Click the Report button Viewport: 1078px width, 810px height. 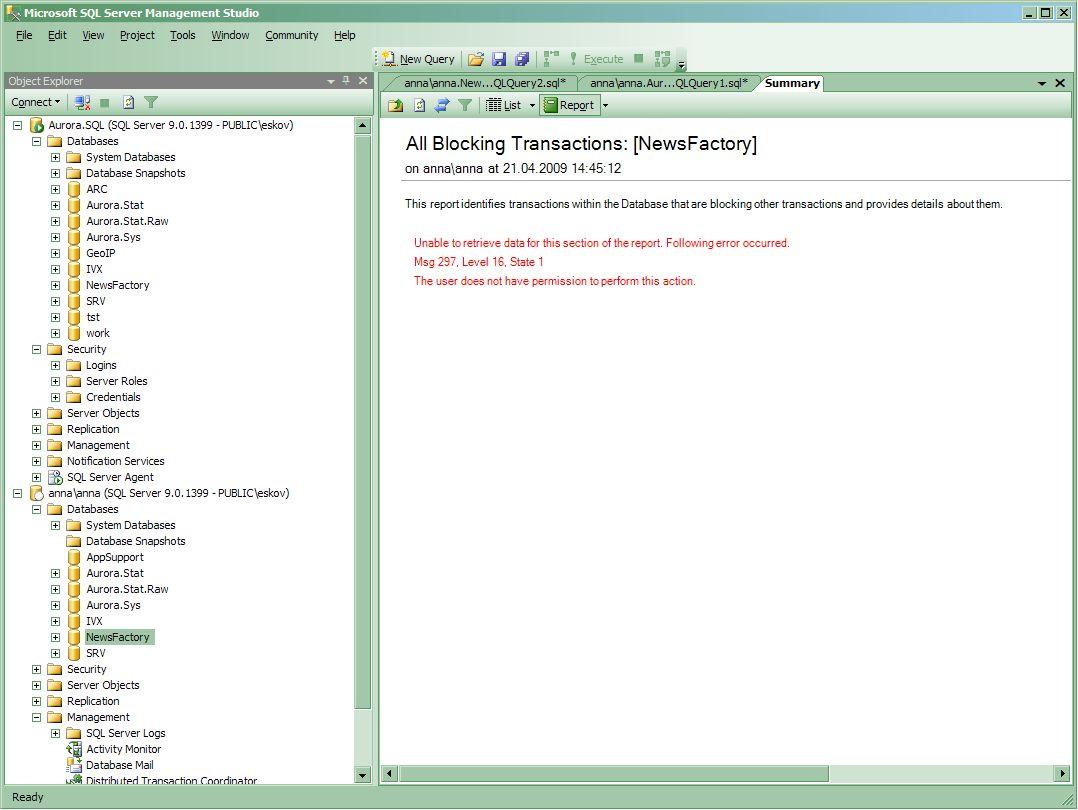coord(569,105)
